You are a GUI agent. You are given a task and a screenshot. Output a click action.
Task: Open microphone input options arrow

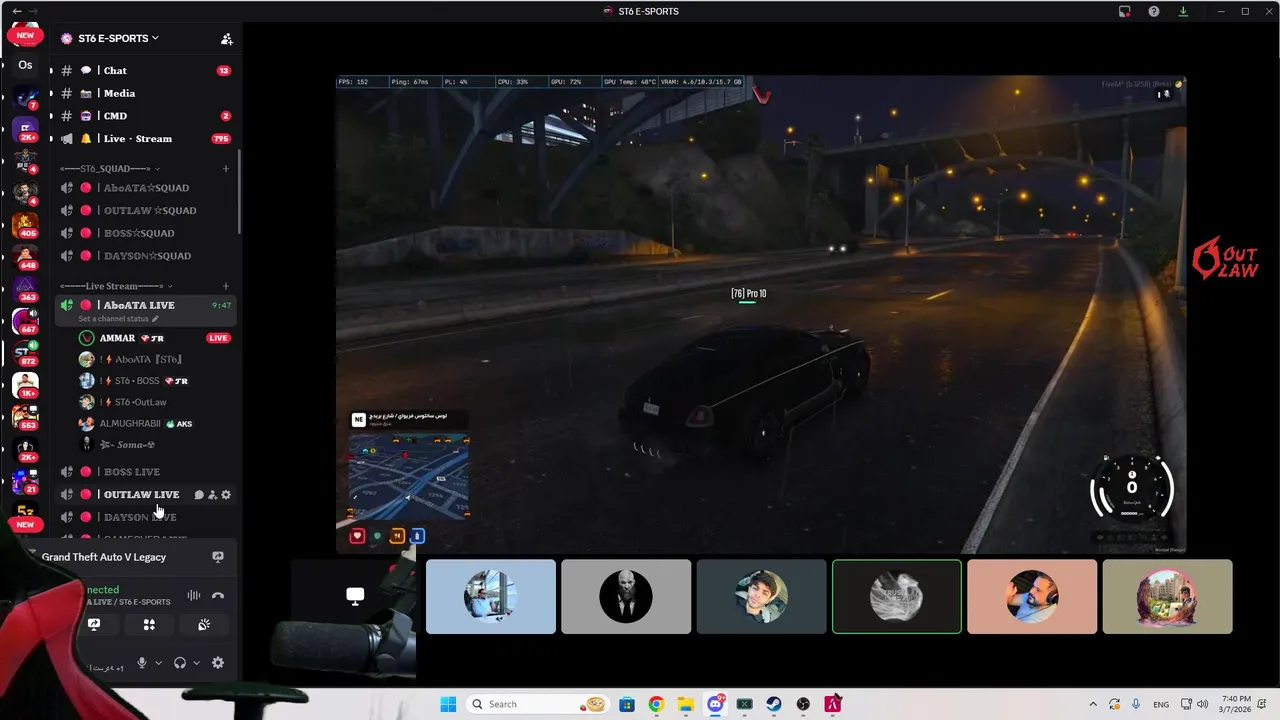(158, 663)
